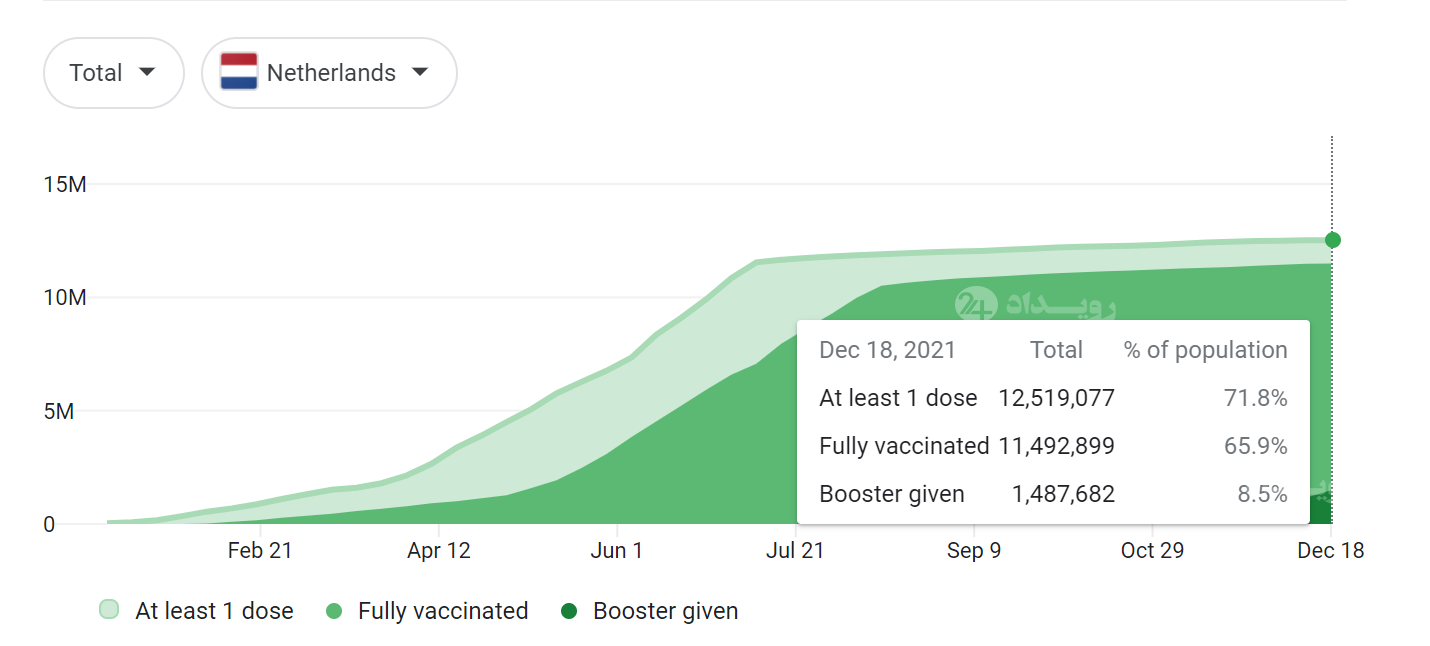
Task: Click the Dec 18 date axis label
Action: (1330, 550)
